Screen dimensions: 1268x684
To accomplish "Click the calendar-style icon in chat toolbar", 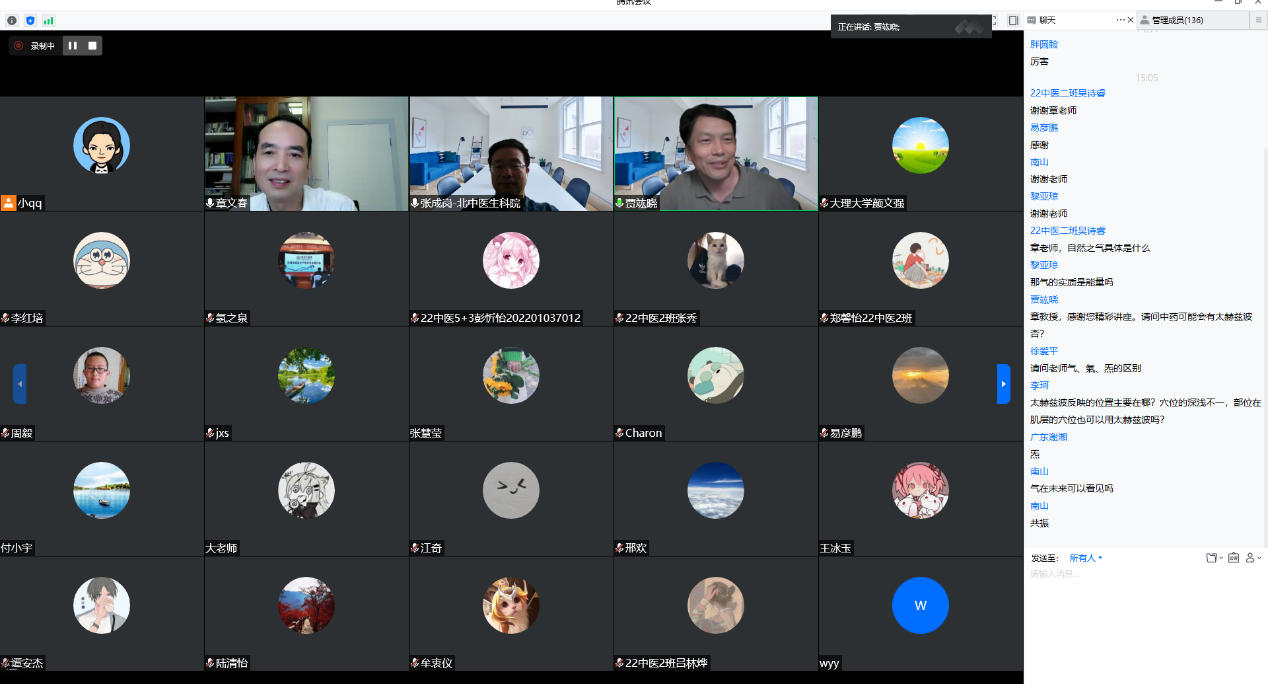I will click(x=1234, y=558).
